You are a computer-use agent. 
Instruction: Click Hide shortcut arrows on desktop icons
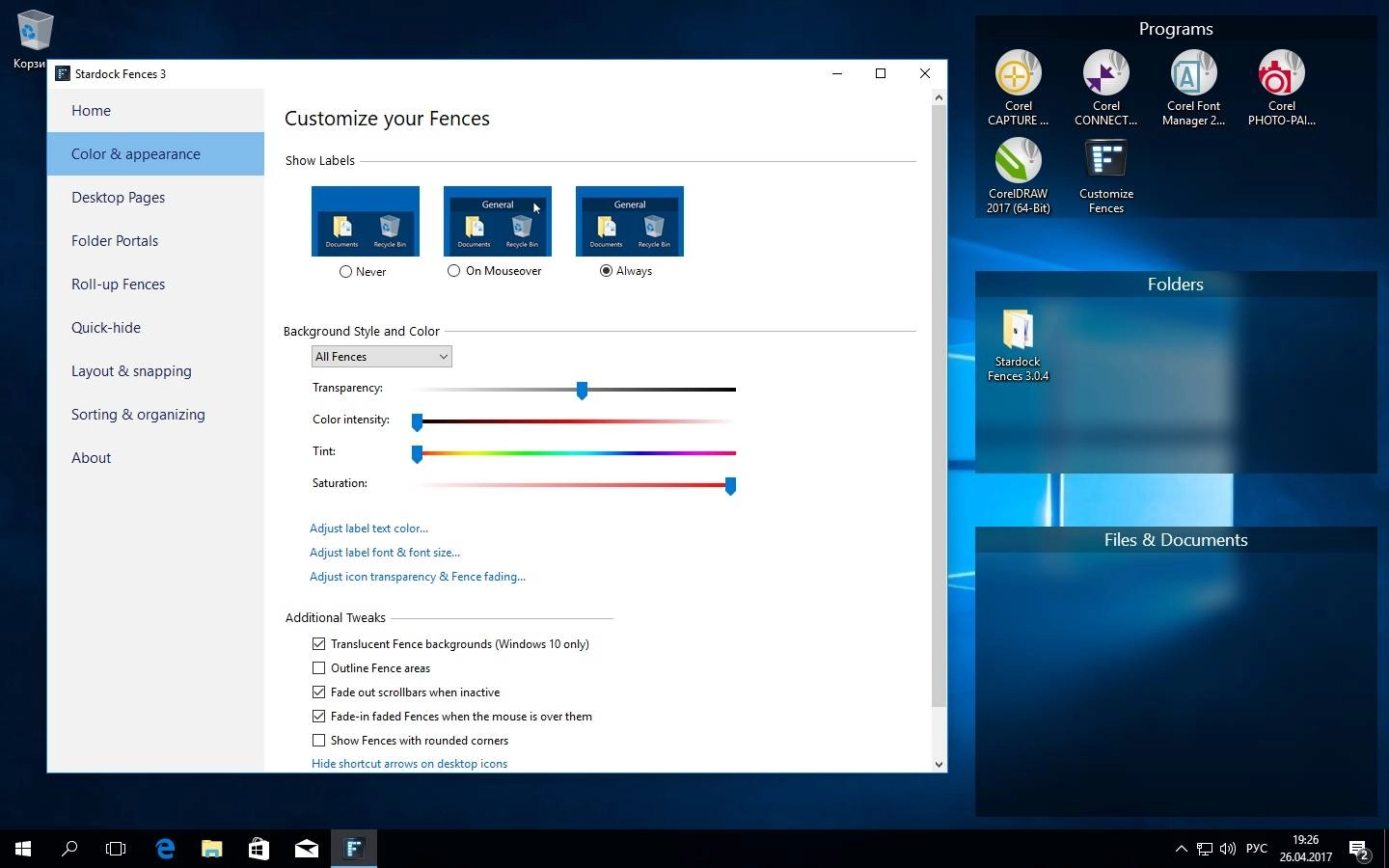(x=409, y=764)
